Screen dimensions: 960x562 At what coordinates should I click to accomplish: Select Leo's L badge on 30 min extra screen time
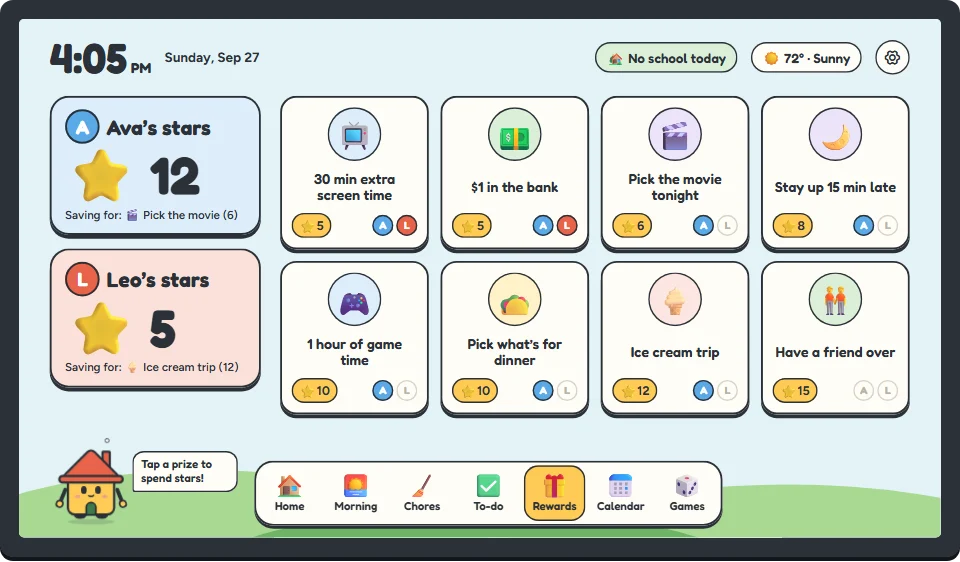[407, 226]
